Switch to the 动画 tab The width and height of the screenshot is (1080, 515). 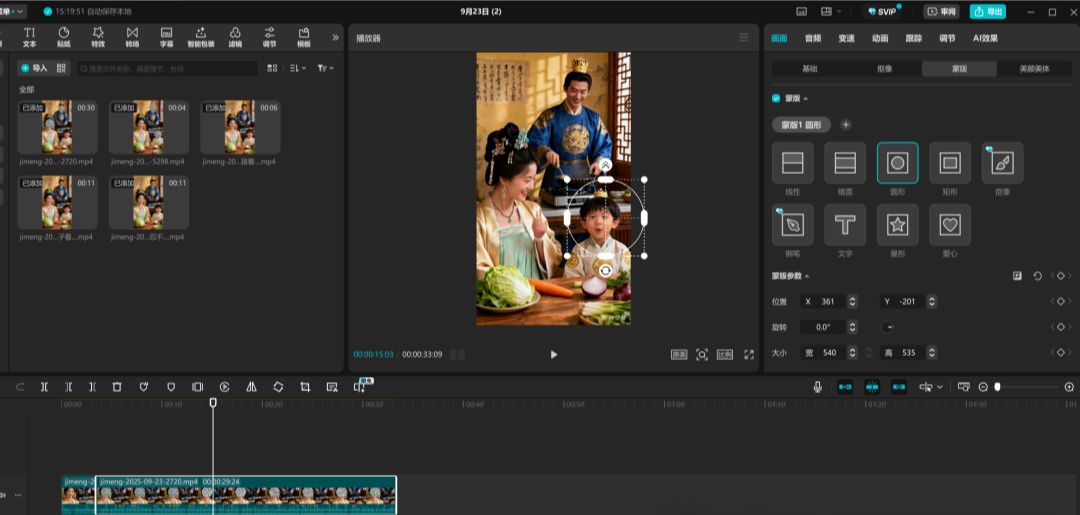(x=880, y=39)
